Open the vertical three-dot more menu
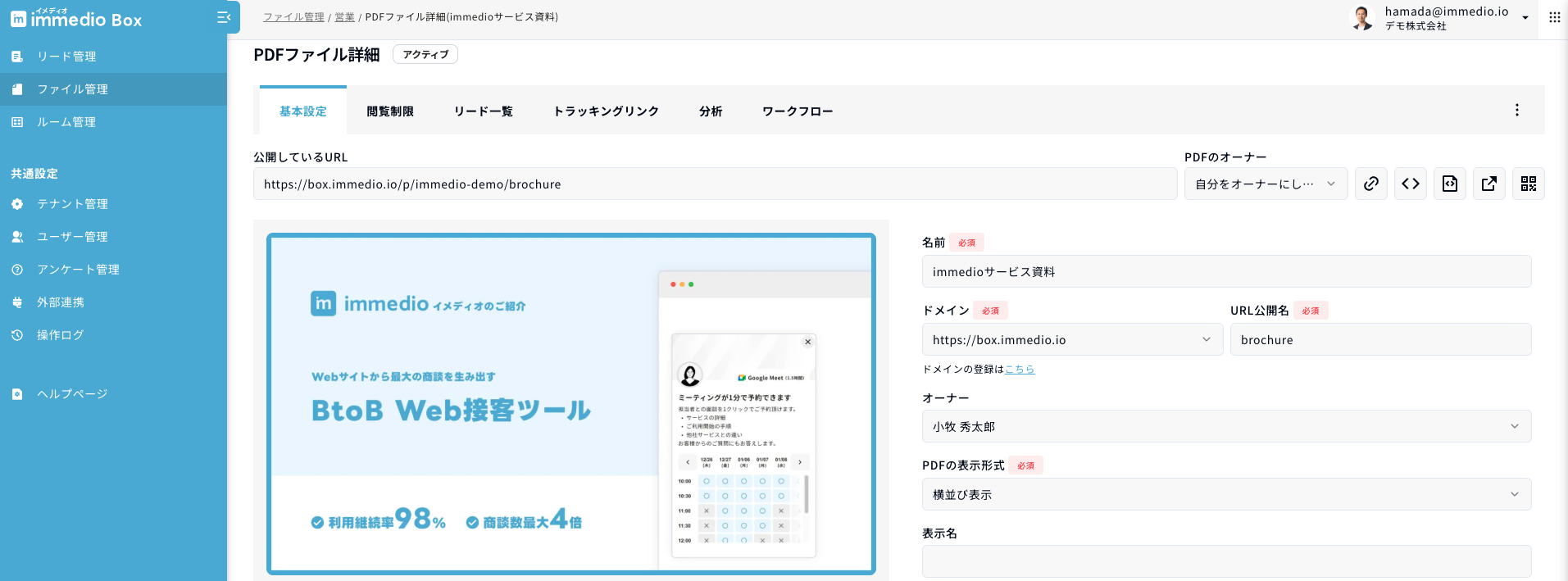Viewport: 1568px width, 581px height. (x=1516, y=110)
